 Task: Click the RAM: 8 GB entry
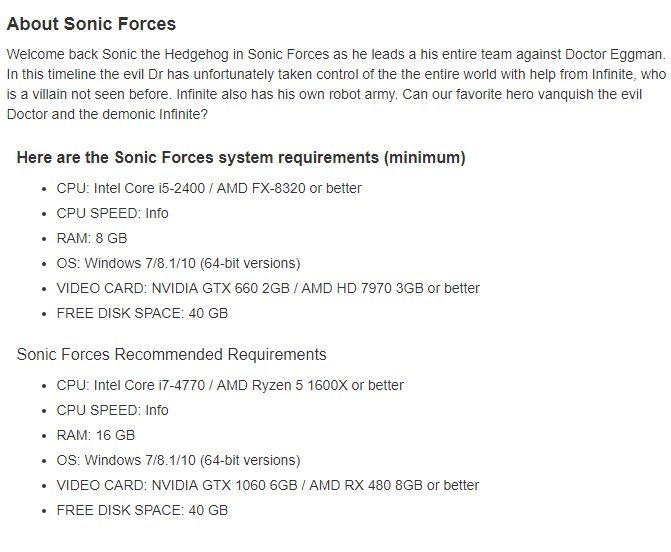(x=91, y=238)
